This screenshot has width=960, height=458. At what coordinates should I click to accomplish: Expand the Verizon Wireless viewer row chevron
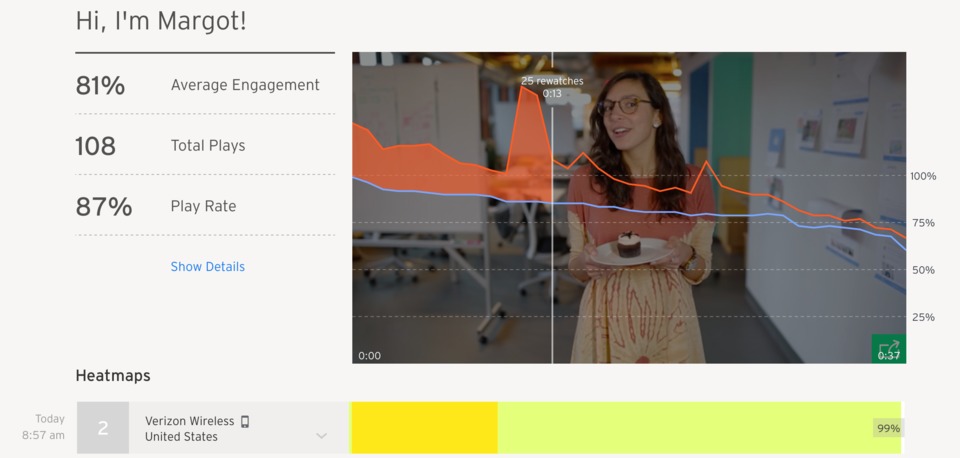click(x=321, y=436)
